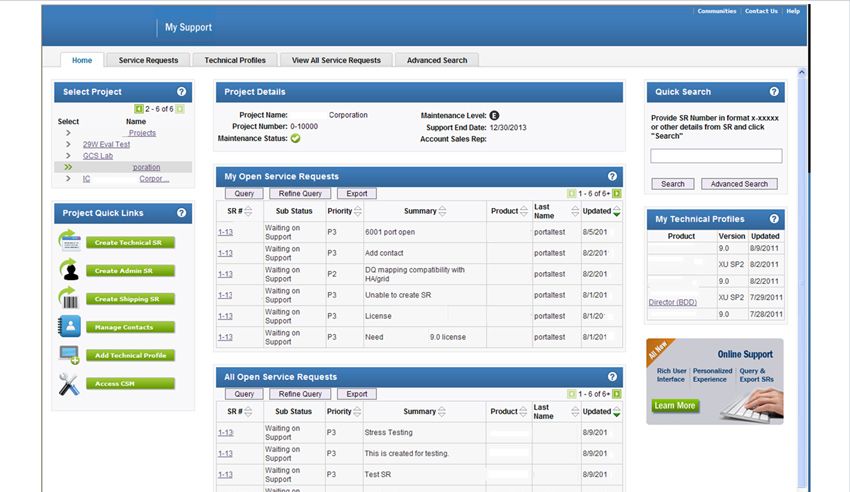Open the Director (BDD) product link
The width and height of the screenshot is (850, 492).
[x=672, y=302]
